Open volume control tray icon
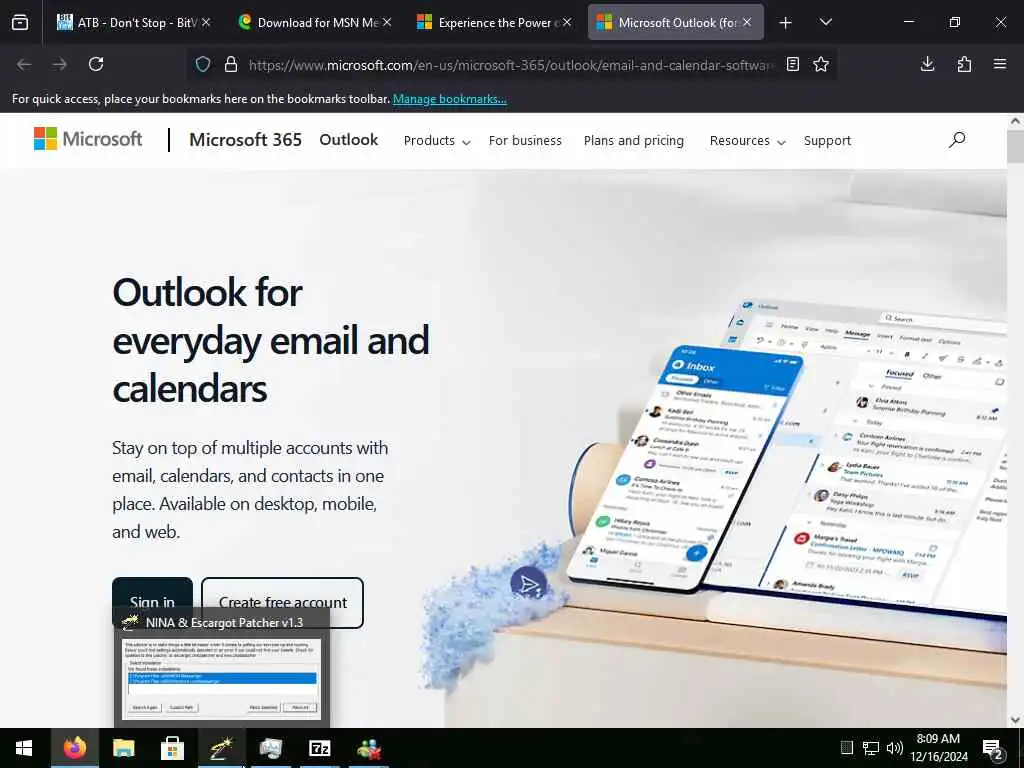Screen dimensions: 1024x768 click(895, 748)
